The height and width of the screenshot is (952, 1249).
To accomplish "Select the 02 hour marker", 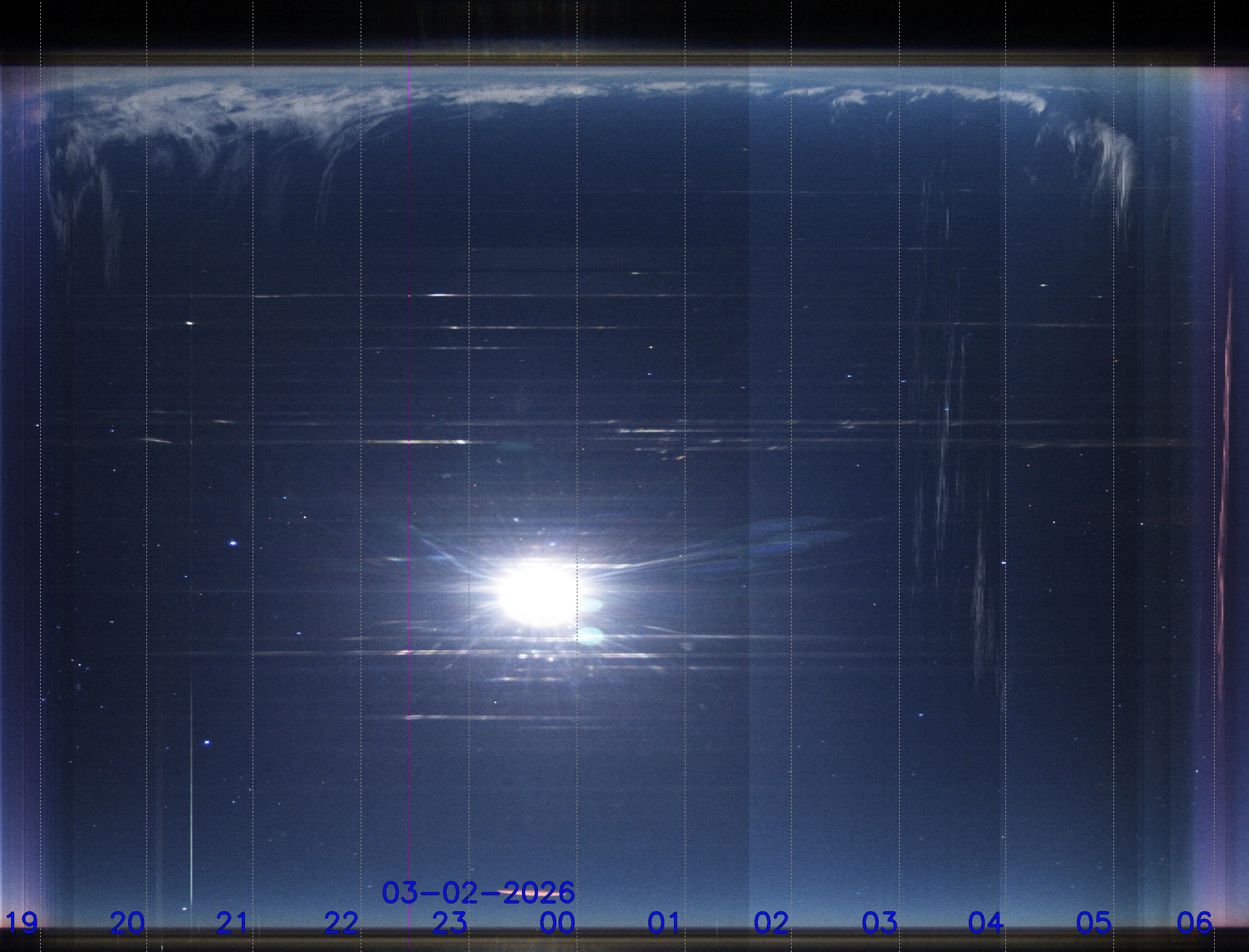I will click(771, 923).
